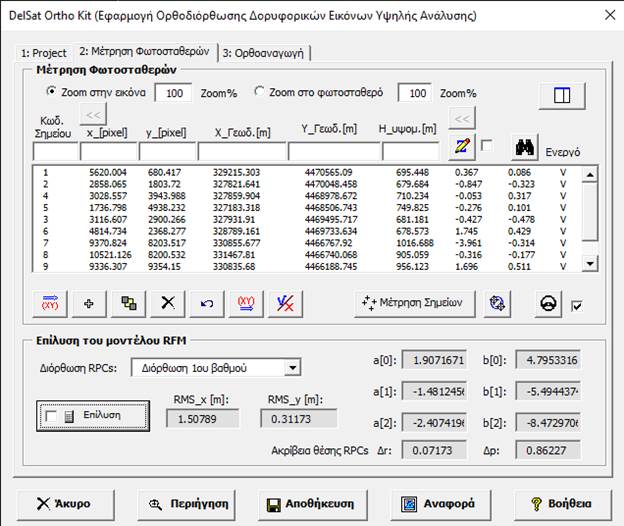Select 'Zoom στο φωτοσταθερό' radio button
The image size is (624, 526).
click(260, 92)
